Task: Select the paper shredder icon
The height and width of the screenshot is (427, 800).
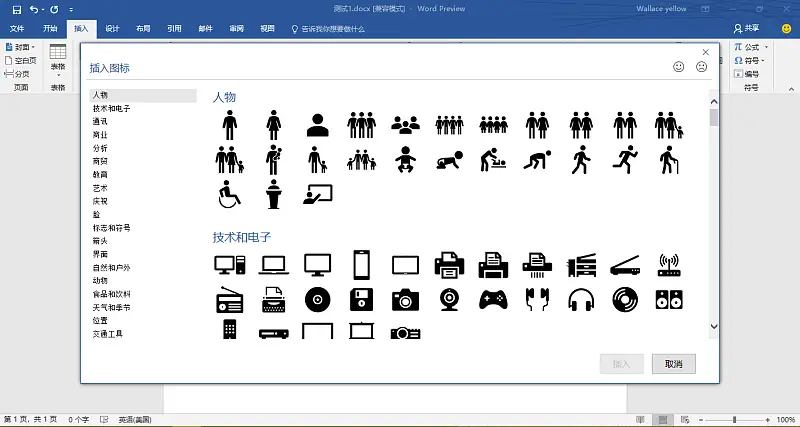Action: 537,265
